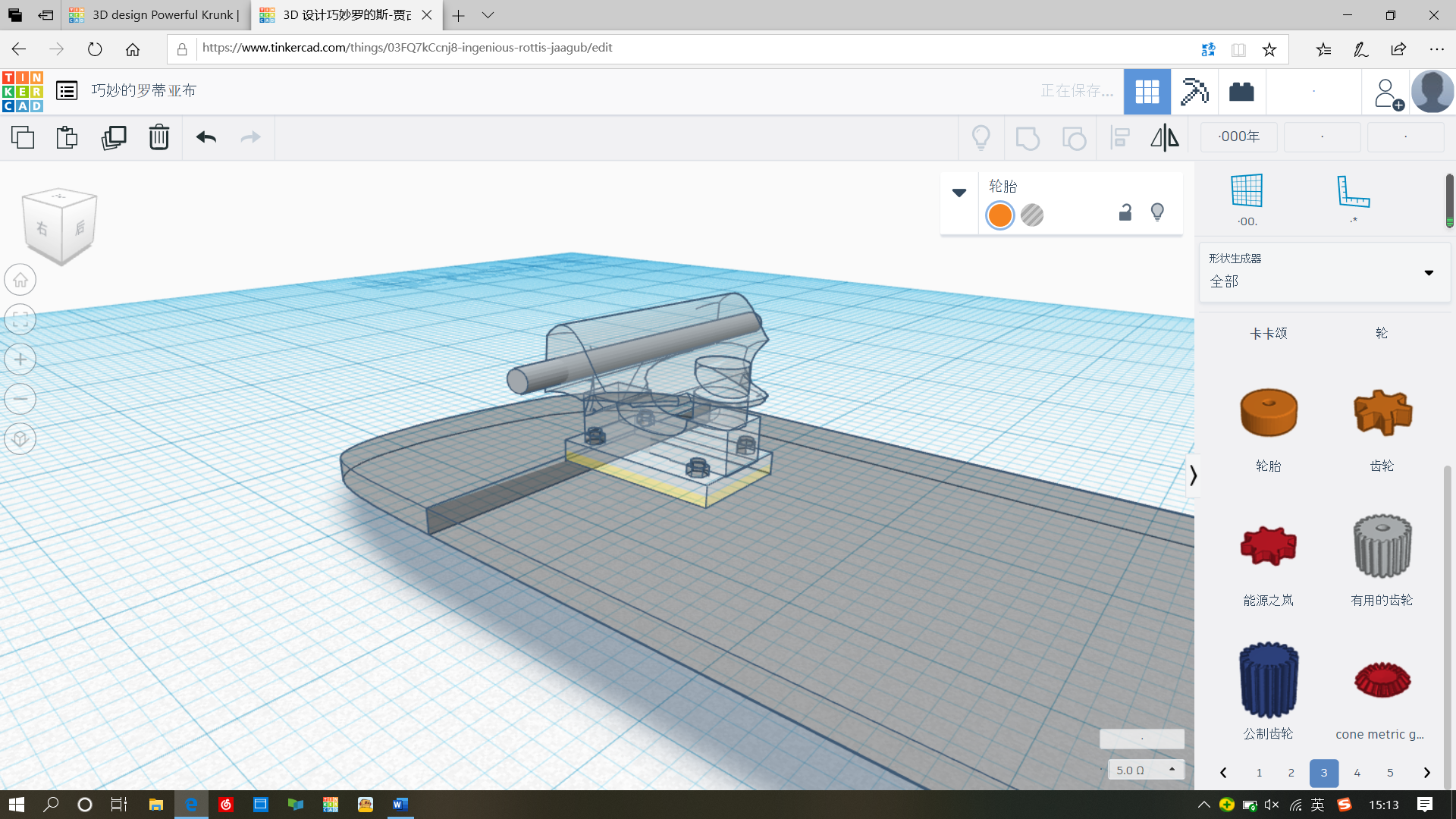
Task: Hide the selected shape with lightbulb
Action: 1157,212
